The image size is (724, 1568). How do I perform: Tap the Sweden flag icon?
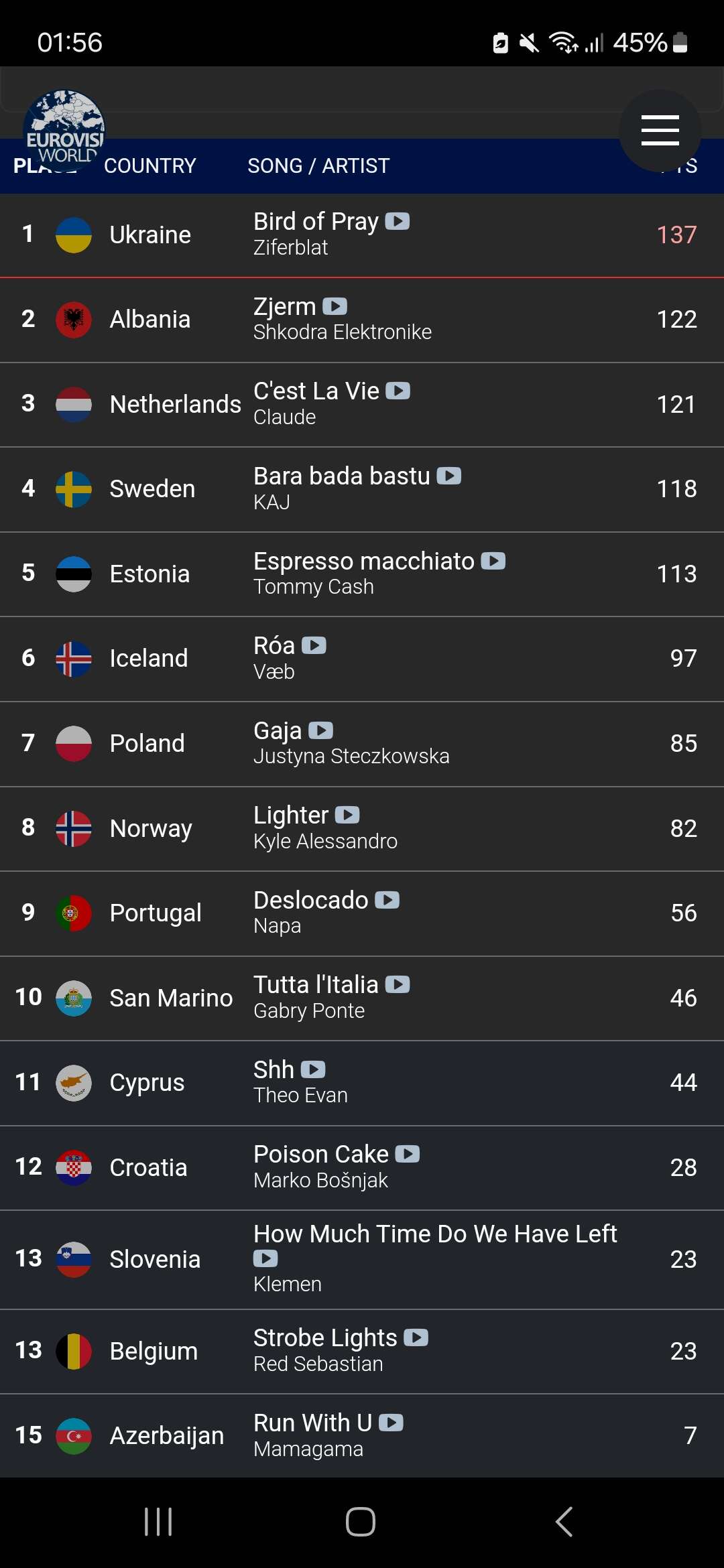(x=74, y=488)
